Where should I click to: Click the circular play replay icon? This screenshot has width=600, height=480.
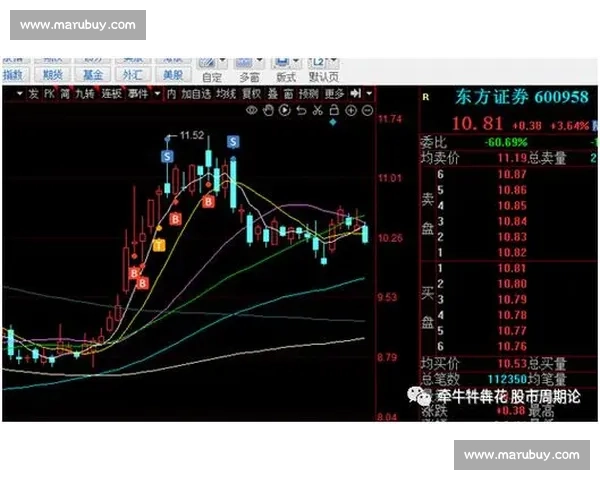pyautogui.click(x=284, y=111)
